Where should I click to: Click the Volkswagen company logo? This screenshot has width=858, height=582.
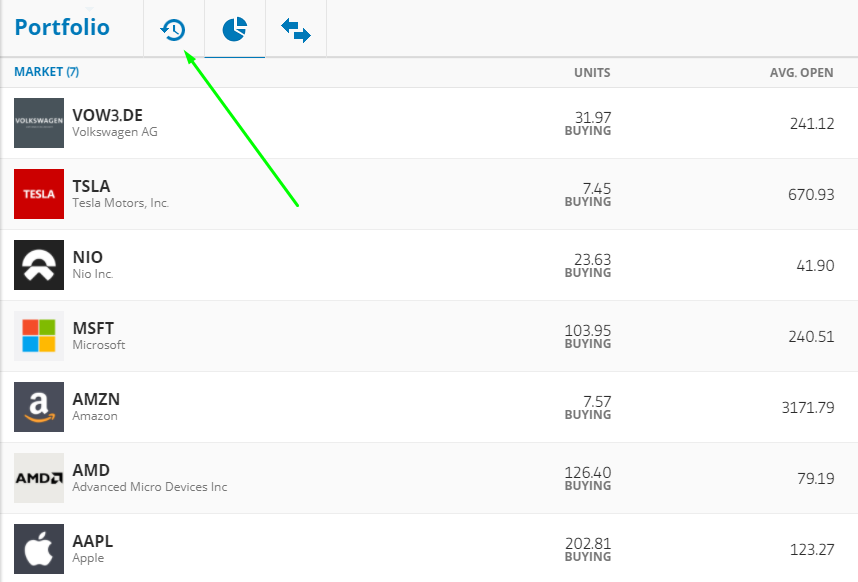37,122
